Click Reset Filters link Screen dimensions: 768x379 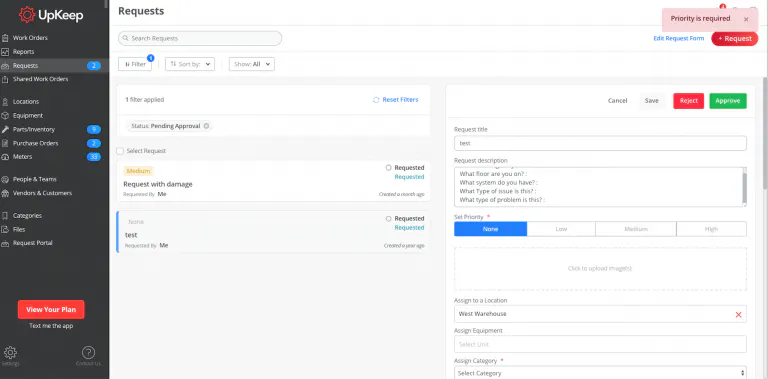[x=401, y=100]
